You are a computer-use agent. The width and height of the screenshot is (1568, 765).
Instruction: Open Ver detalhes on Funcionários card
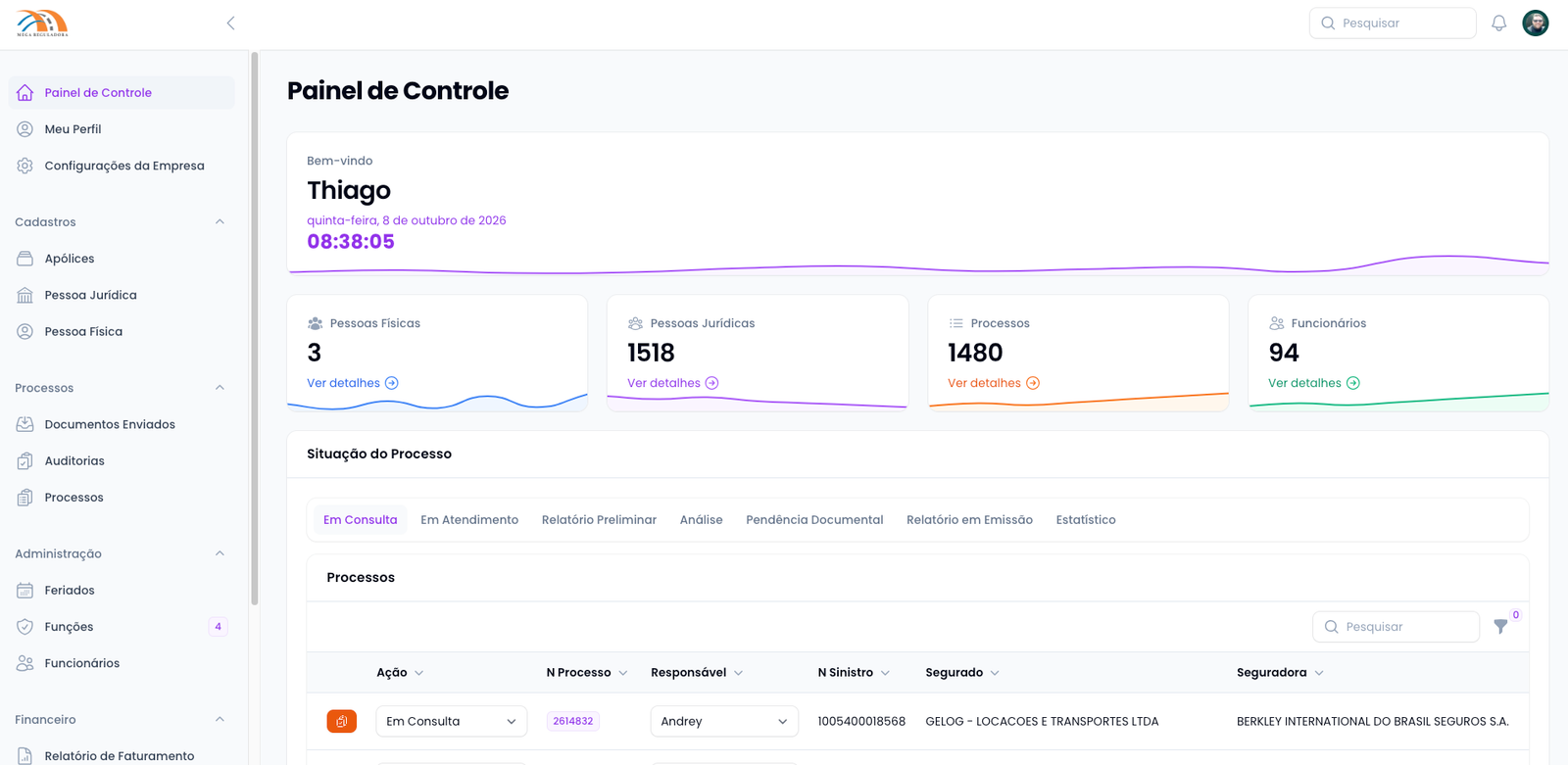(x=1314, y=383)
